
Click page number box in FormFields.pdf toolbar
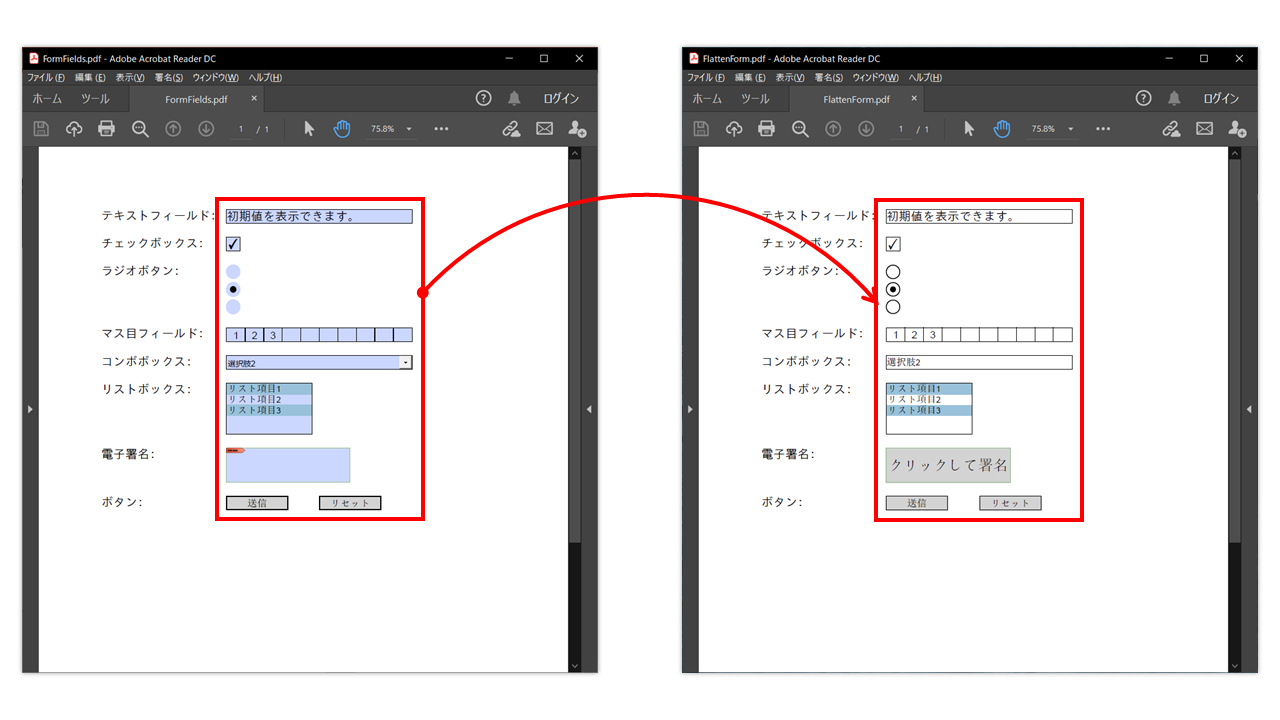pos(241,129)
